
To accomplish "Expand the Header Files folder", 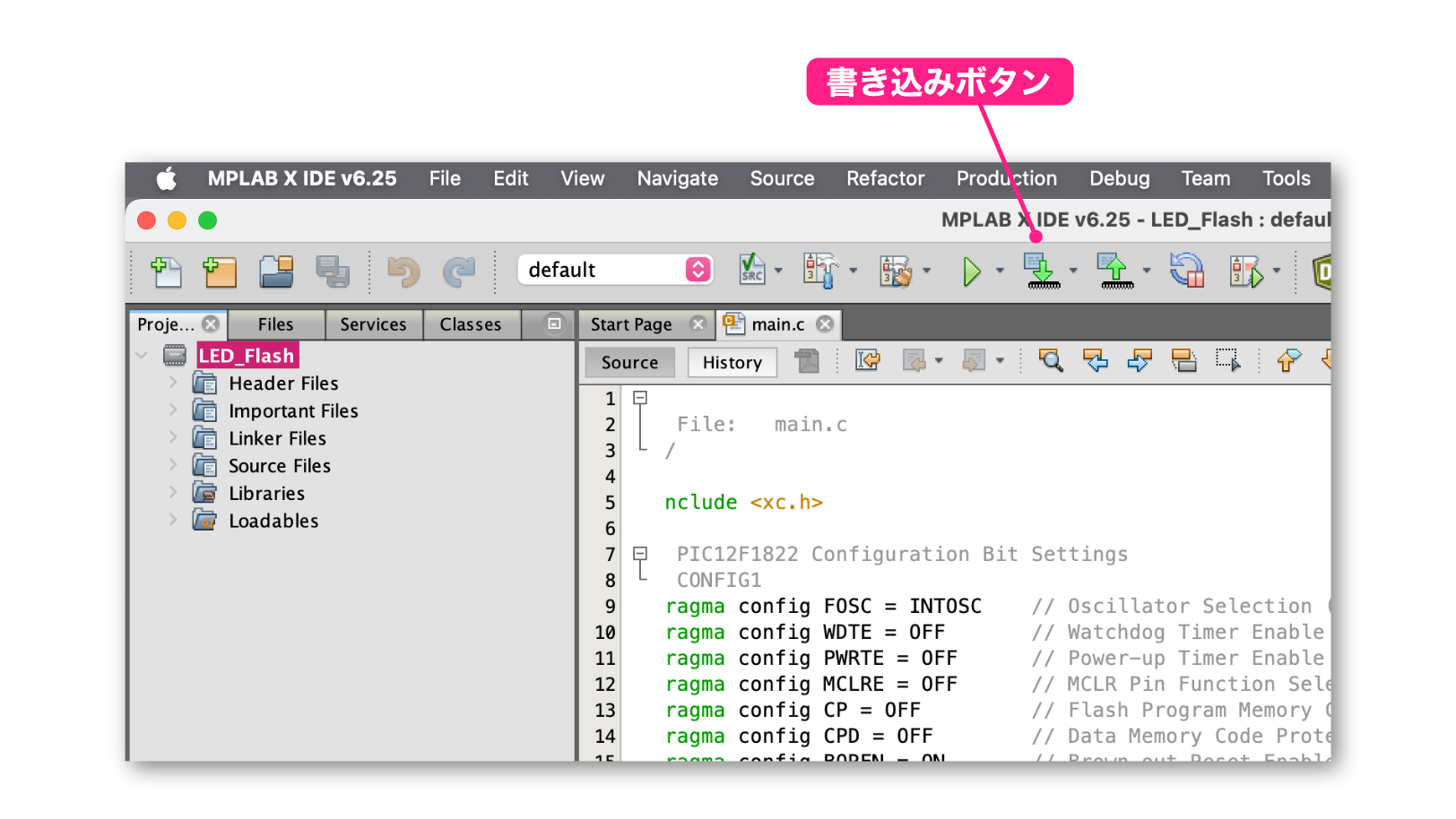I will point(173,383).
